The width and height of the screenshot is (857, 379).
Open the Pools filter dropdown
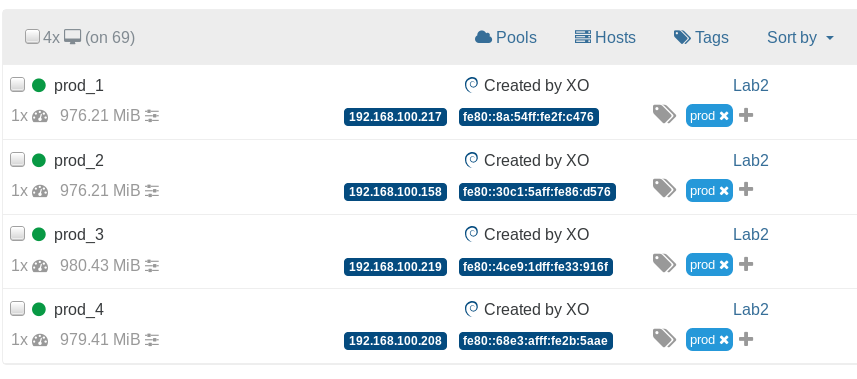tap(506, 37)
